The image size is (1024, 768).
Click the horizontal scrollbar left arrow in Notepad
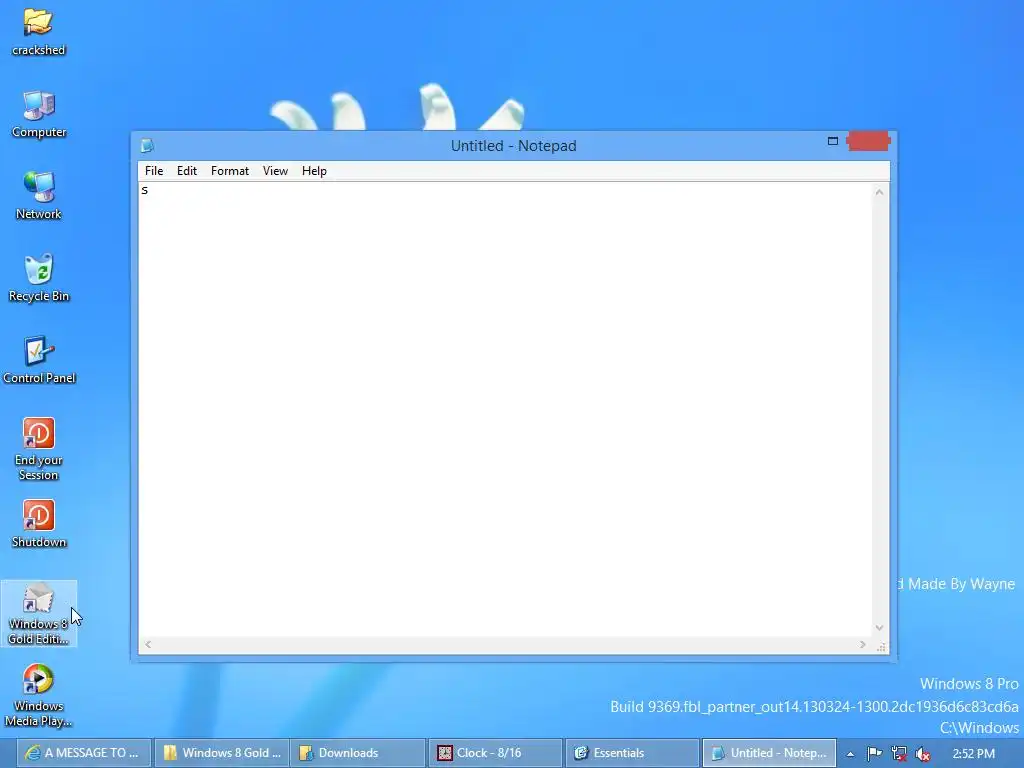point(148,645)
